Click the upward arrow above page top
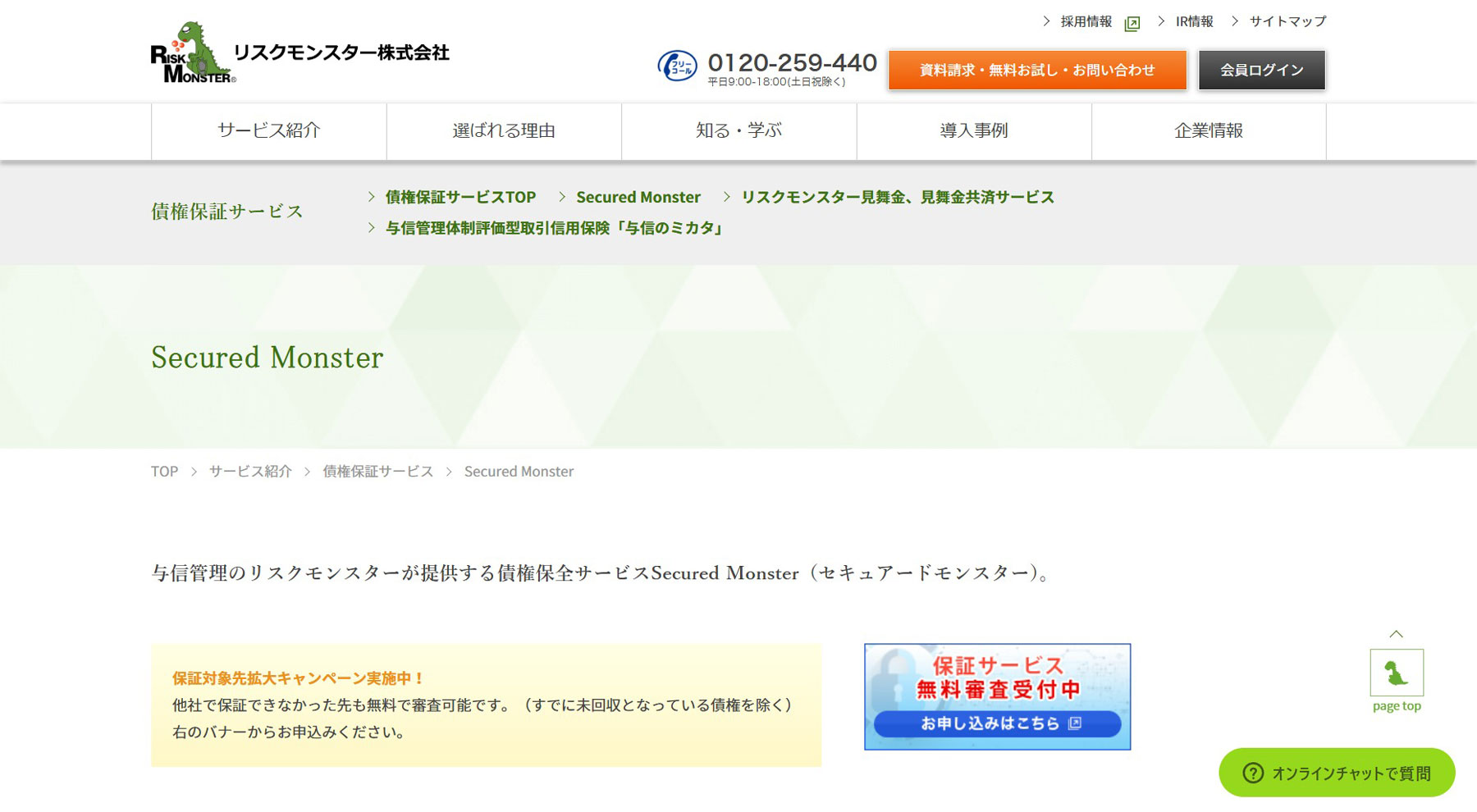 [x=1397, y=634]
